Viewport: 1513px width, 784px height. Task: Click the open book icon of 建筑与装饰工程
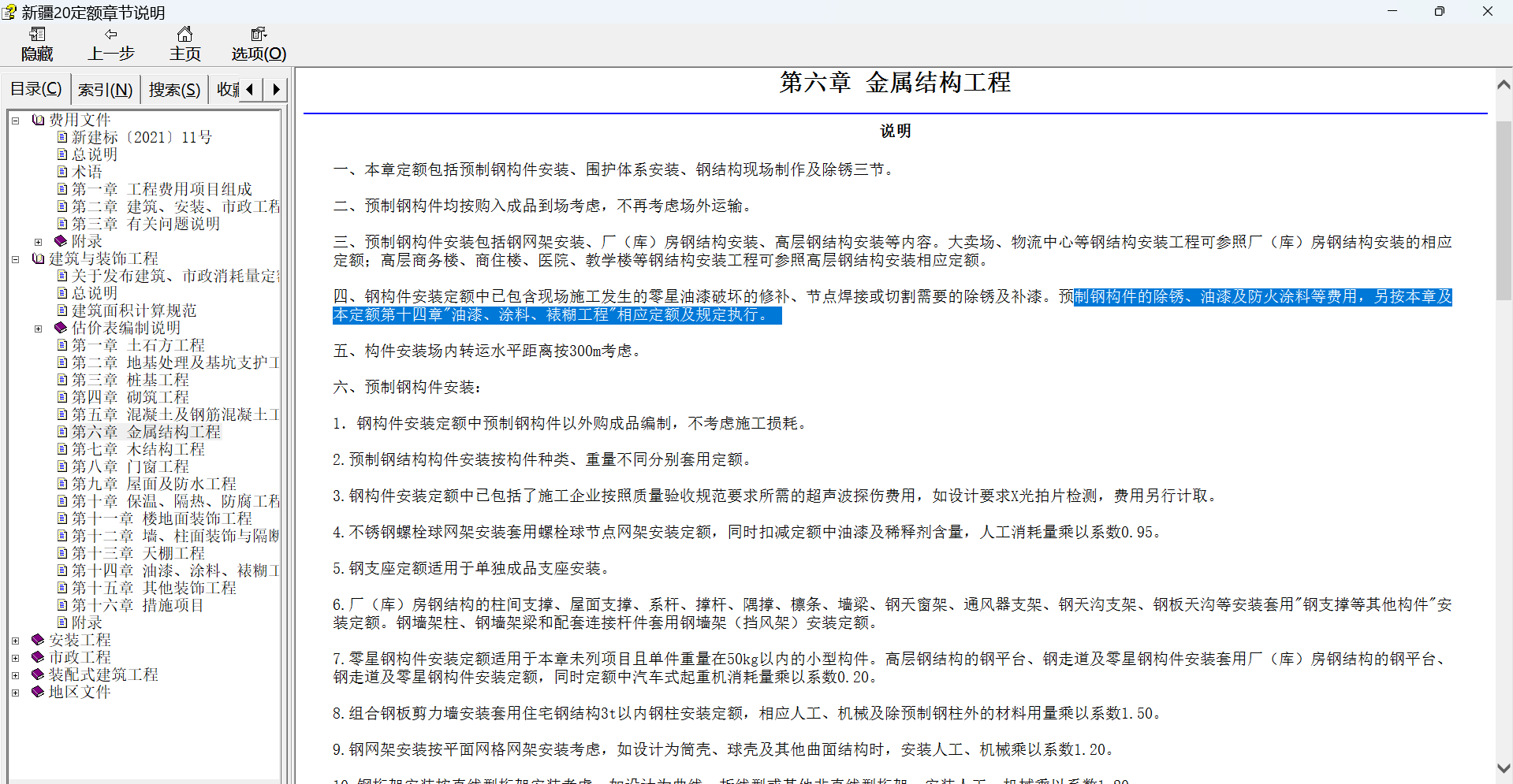point(38,258)
